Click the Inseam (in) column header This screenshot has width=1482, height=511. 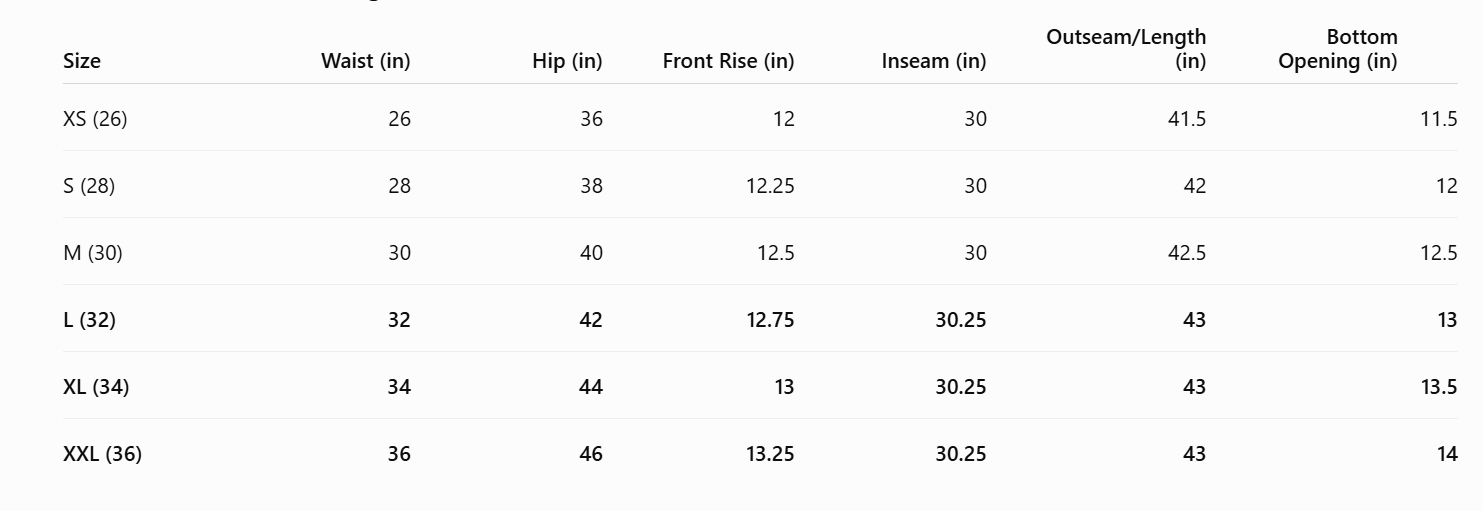934,61
